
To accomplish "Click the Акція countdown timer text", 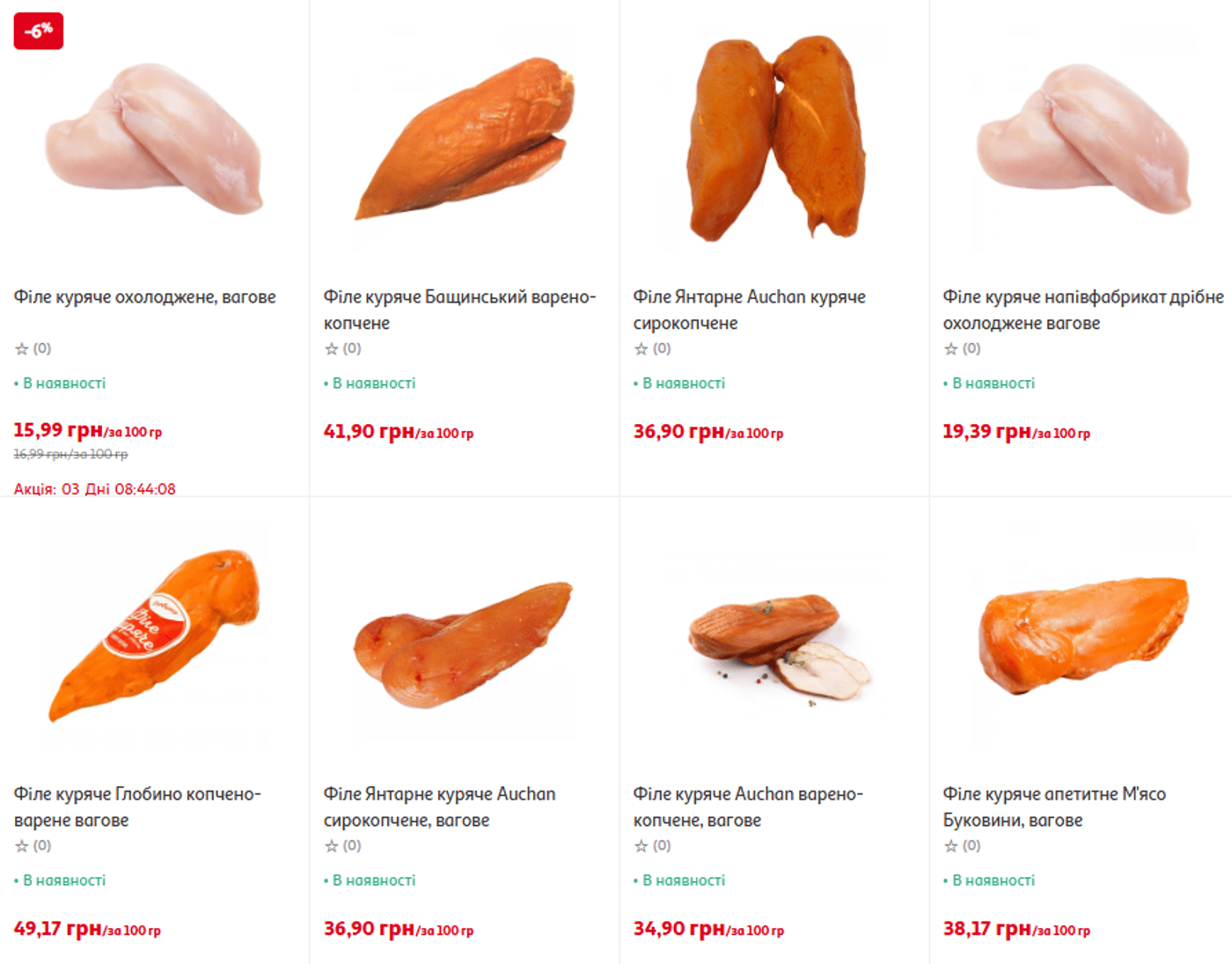I will 94,489.
